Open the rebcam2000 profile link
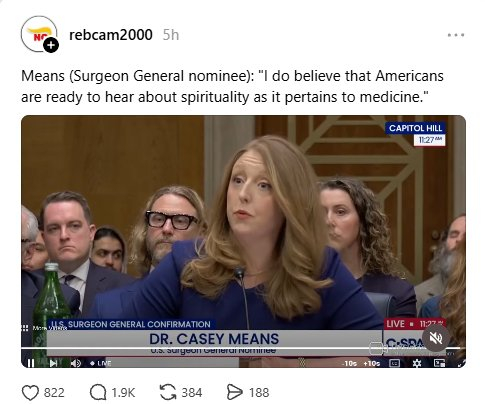The width and height of the screenshot is (485, 404). click(x=111, y=35)
